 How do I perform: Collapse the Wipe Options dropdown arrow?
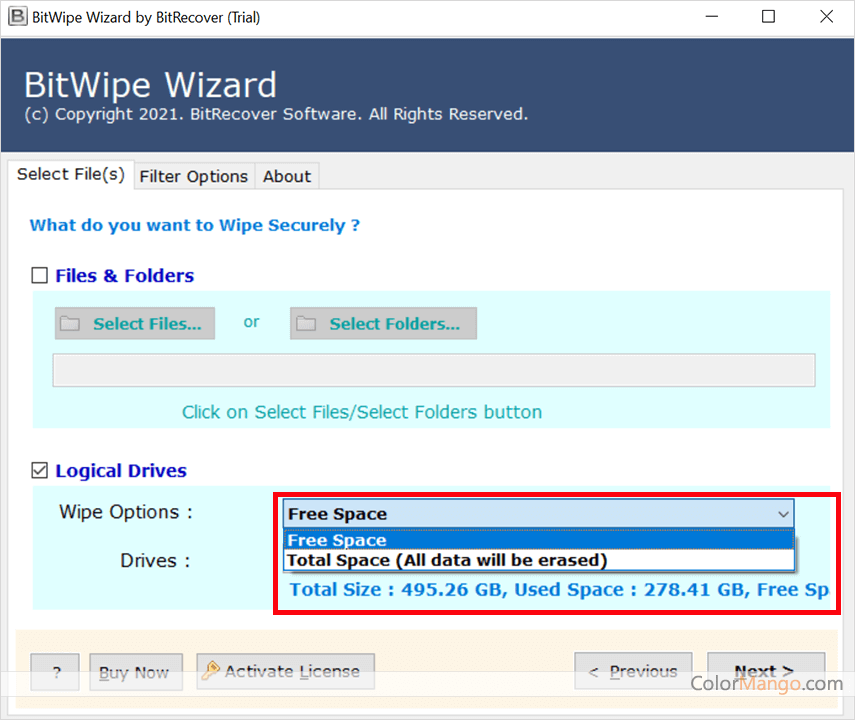click(x=783, y=514)
